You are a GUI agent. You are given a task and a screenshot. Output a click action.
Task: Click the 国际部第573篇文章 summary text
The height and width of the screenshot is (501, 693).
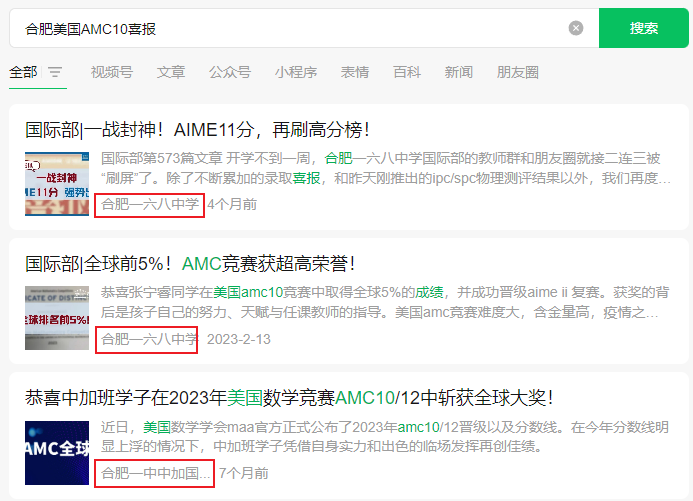point(386,168)
